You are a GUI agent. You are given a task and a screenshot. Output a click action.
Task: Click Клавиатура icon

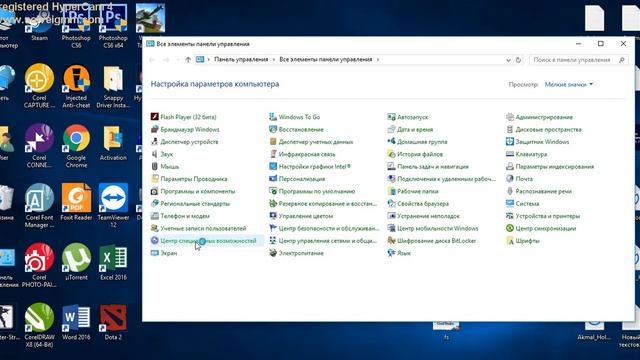(509, 154)
